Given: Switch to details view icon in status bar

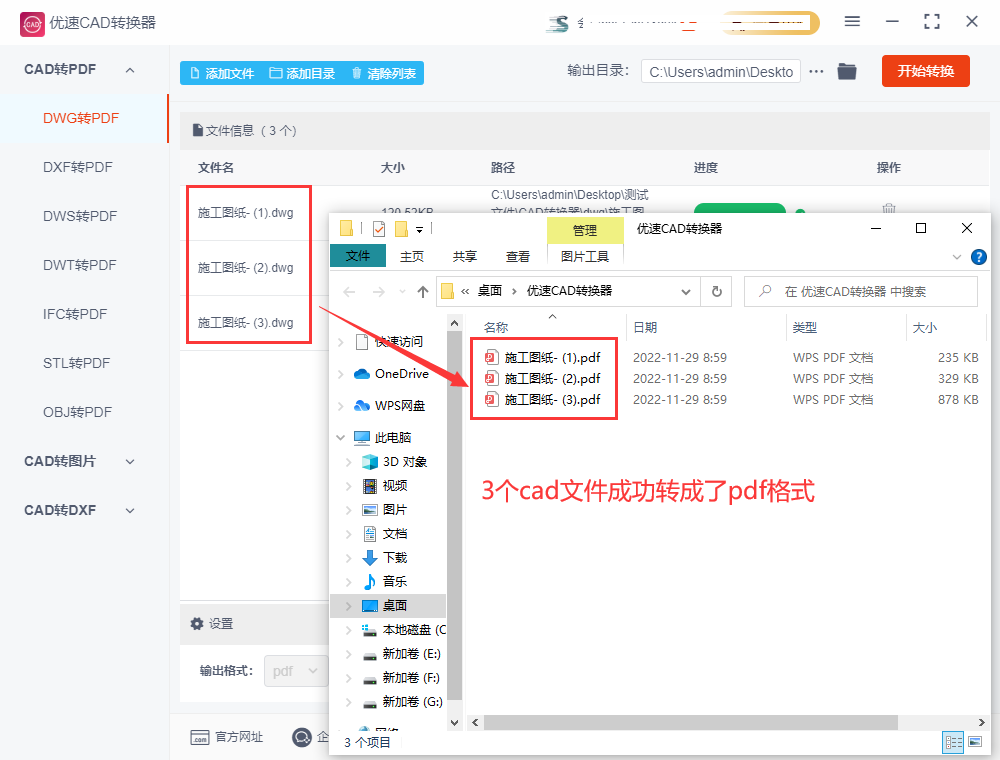Looking at the screenshot, I should pyautogui.click(x=953, y=742).
